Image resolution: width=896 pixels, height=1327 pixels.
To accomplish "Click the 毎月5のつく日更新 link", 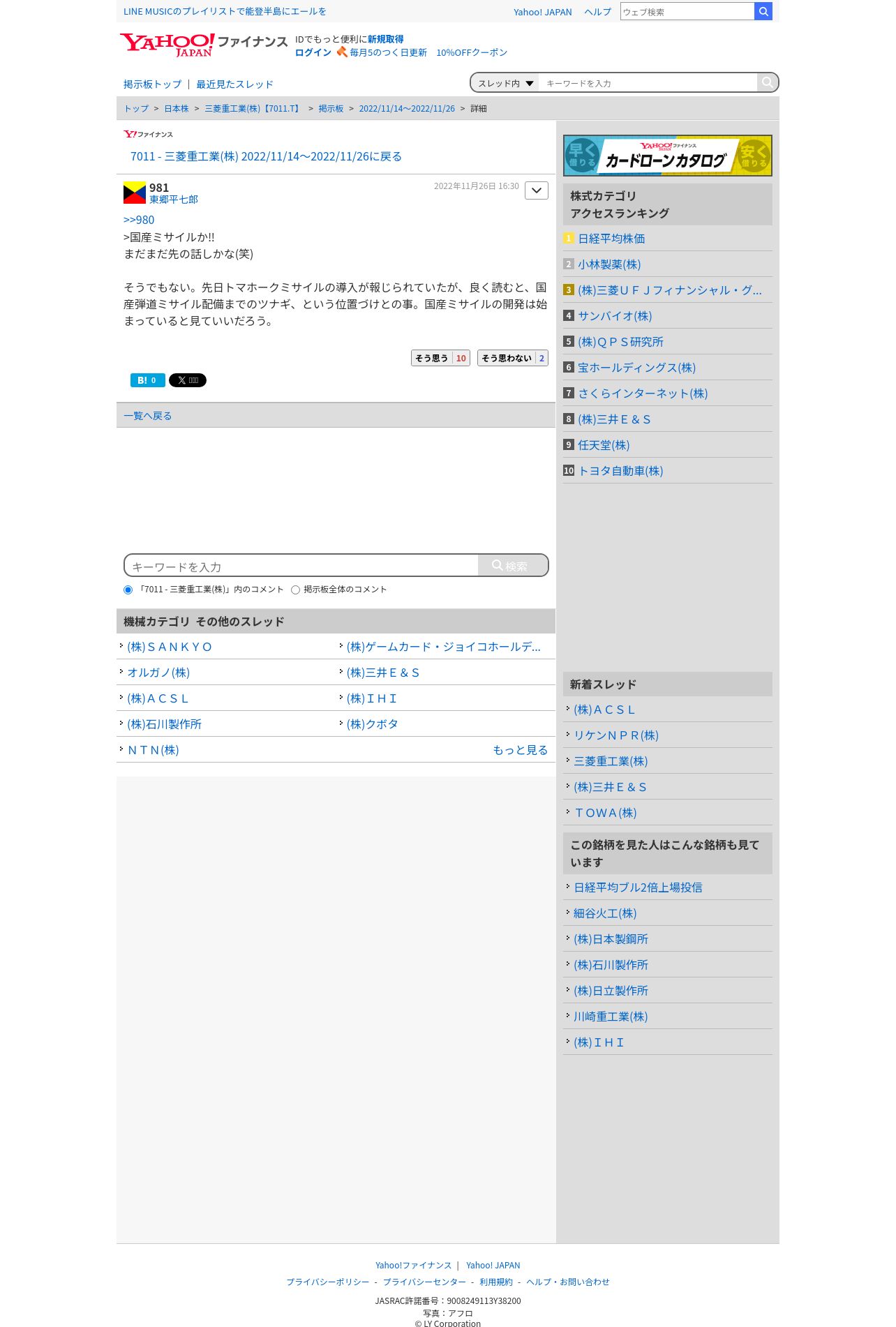I will pos(388,52).
